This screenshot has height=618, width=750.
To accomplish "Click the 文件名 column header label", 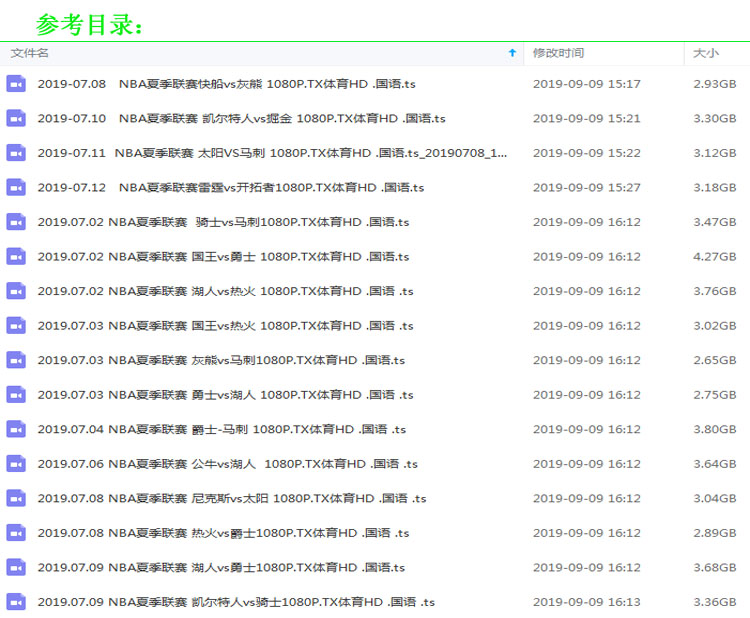I will pos(30,53).
